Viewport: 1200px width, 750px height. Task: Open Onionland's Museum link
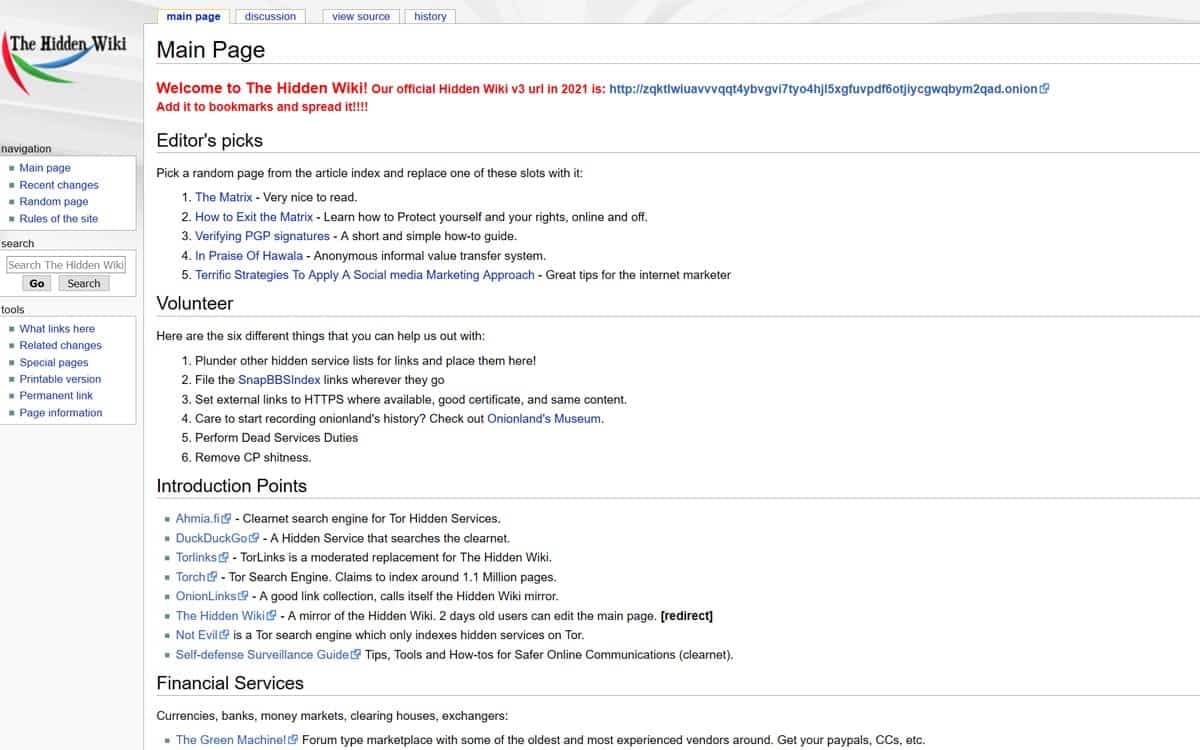pyautogui.click(x=544, y=419)
